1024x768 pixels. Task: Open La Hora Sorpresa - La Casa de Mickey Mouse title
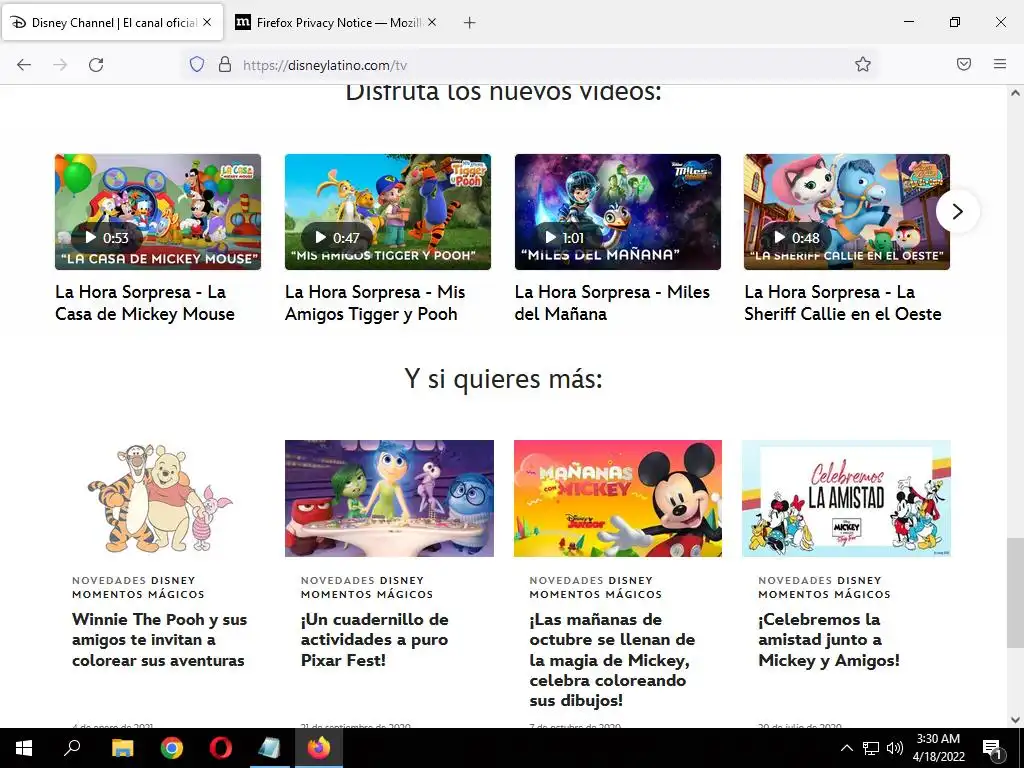click(145, 303)
